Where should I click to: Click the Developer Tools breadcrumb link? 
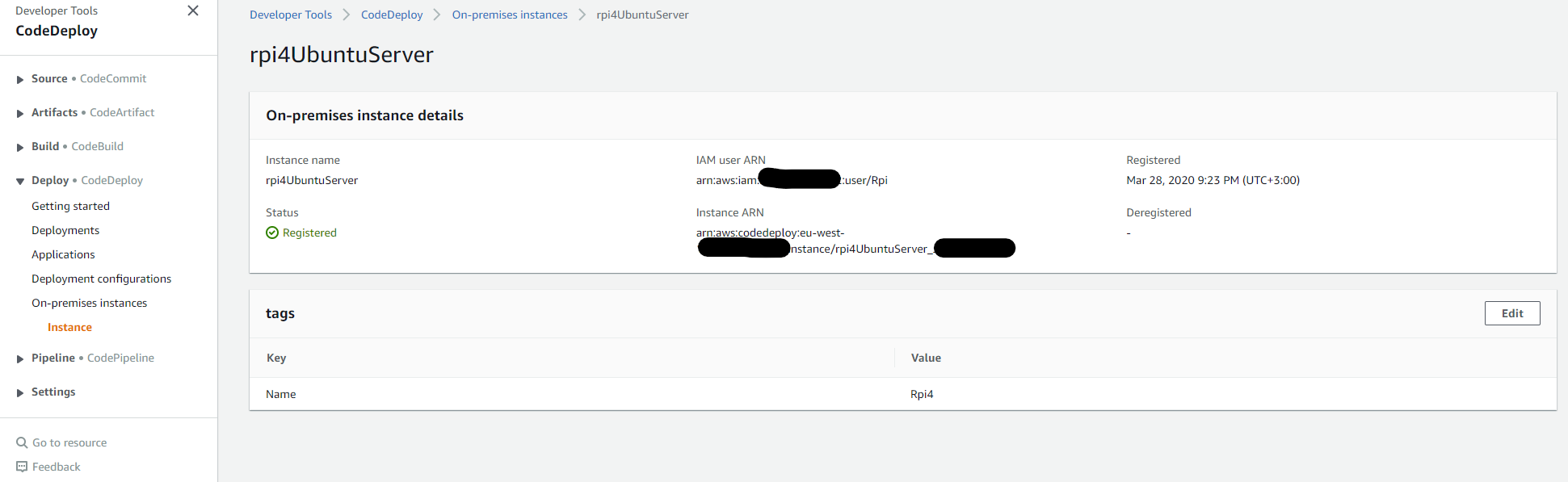pyautogui.click(x=291, y=15)
